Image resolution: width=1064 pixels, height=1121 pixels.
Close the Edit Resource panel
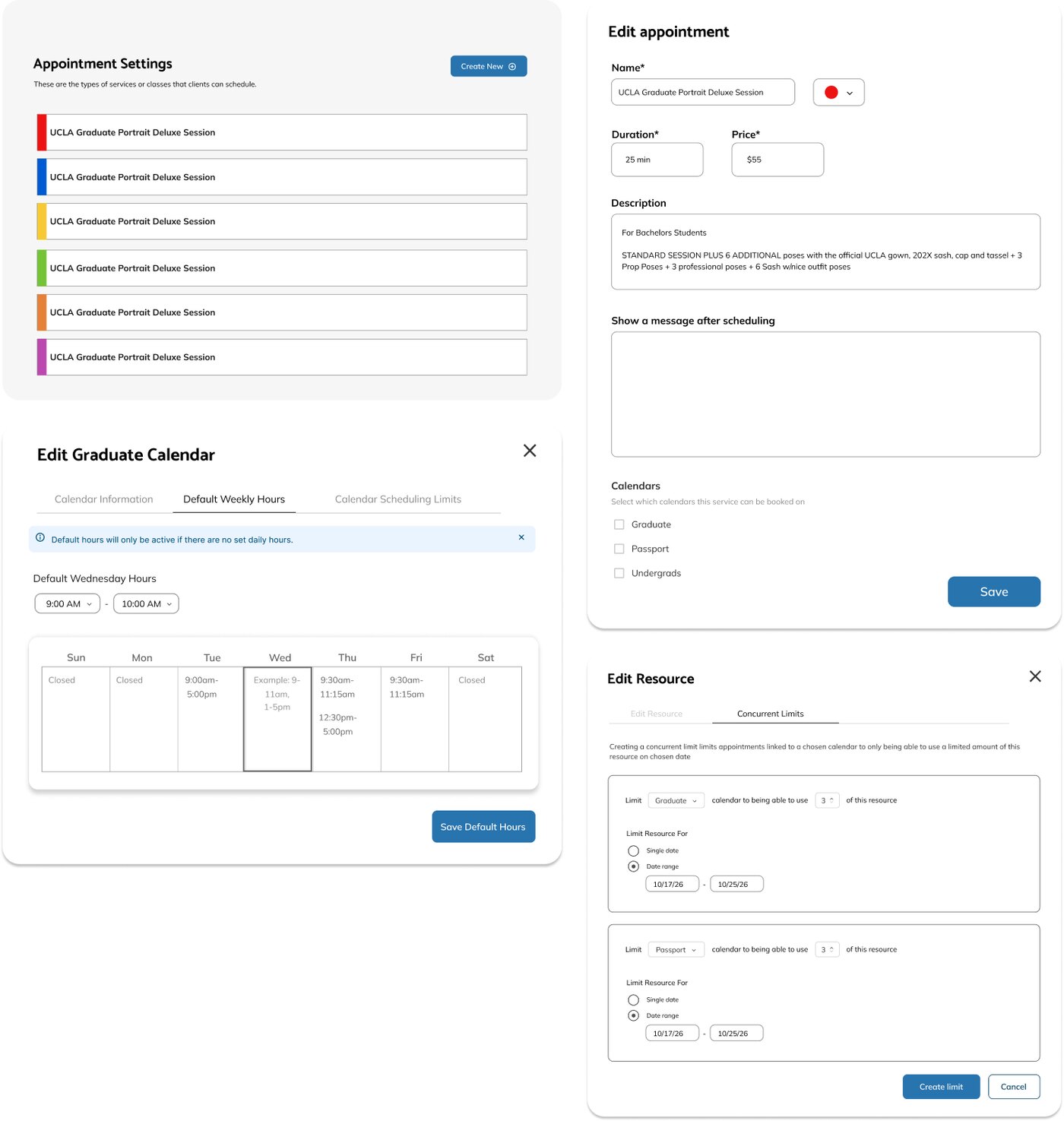(x=1035, y=676)
